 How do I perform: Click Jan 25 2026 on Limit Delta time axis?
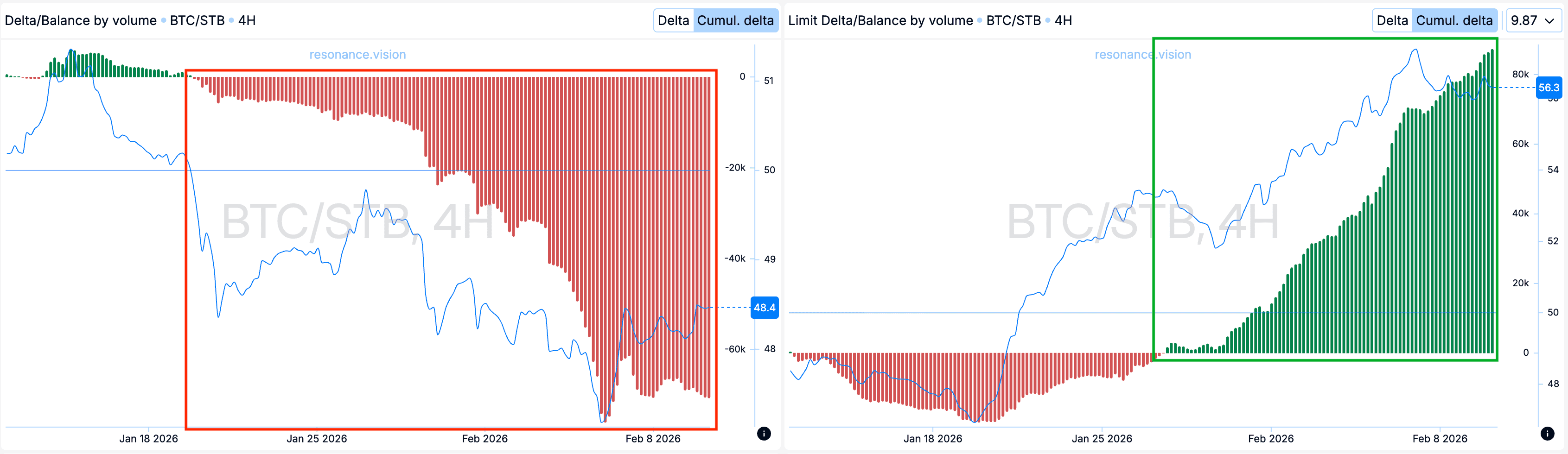click(1102, 439)
